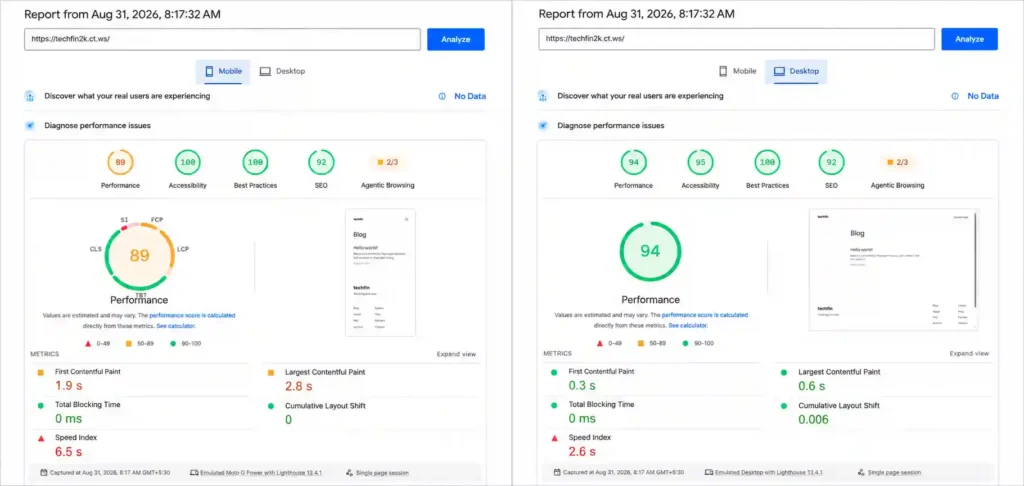Click info icon beside left No Data
Screen dimensions: 1024x486
[x=442, y=96]
